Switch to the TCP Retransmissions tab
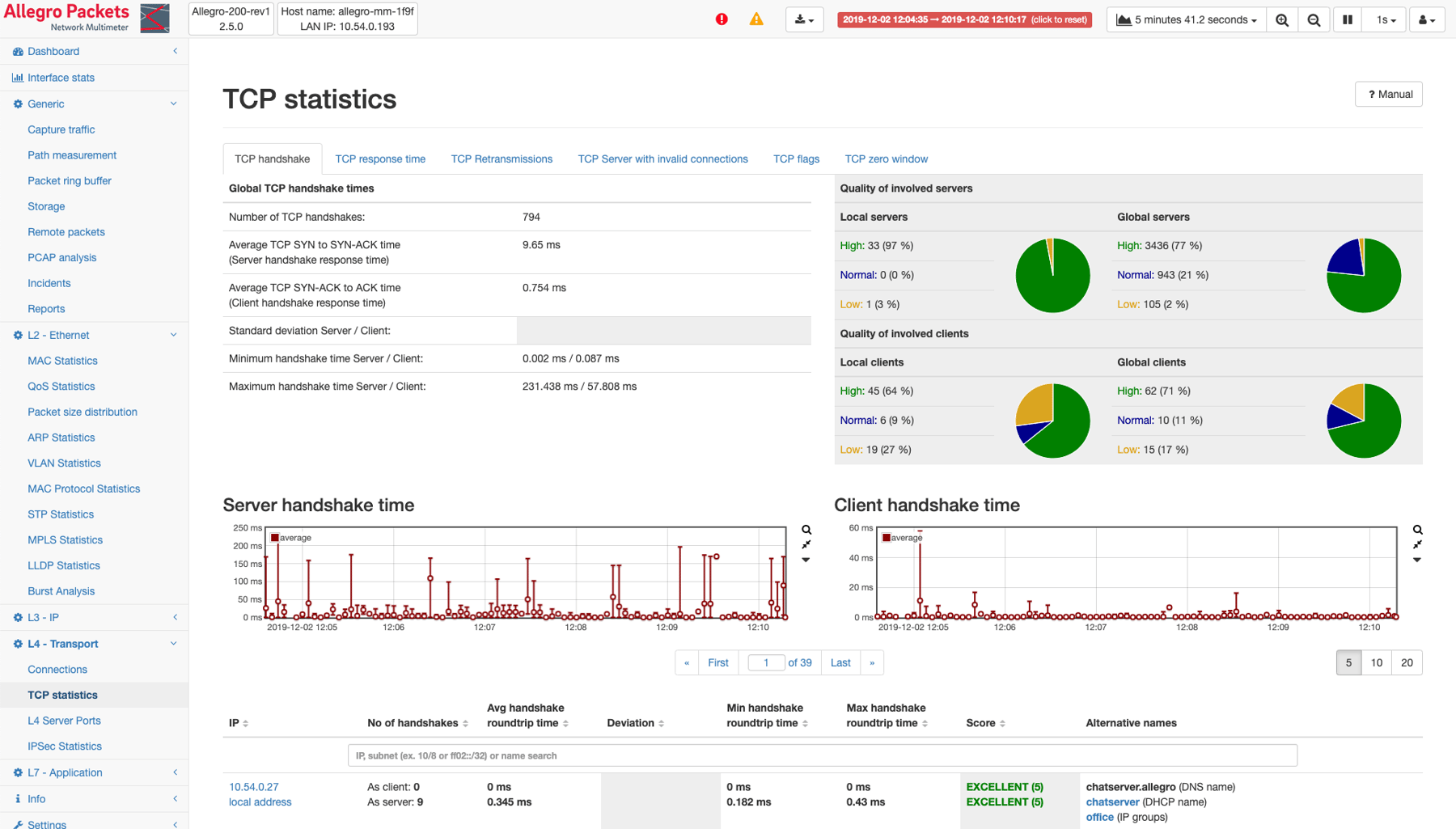The width and height of the screenshot is (1456, 829). click(x=502, y=159)
